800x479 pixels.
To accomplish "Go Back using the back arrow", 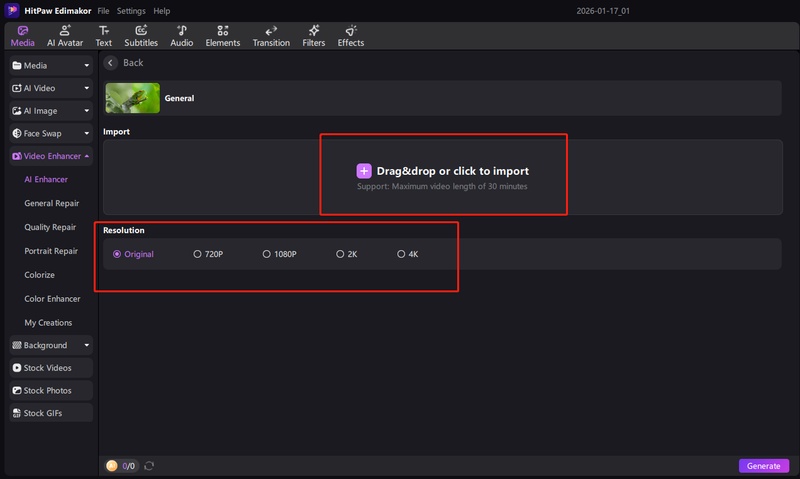I will [111, 63].
